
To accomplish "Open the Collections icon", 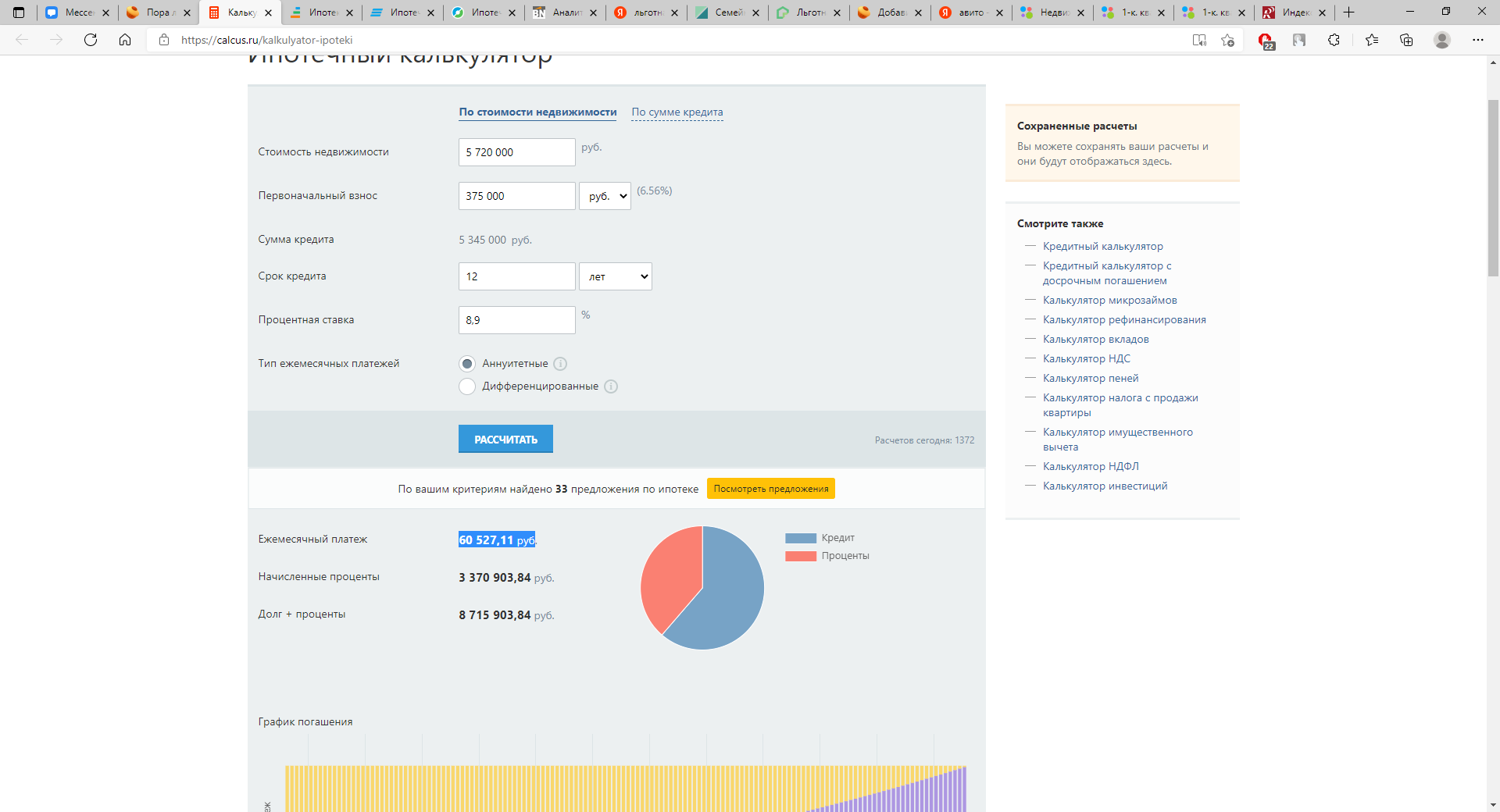I will point(1406,40).
